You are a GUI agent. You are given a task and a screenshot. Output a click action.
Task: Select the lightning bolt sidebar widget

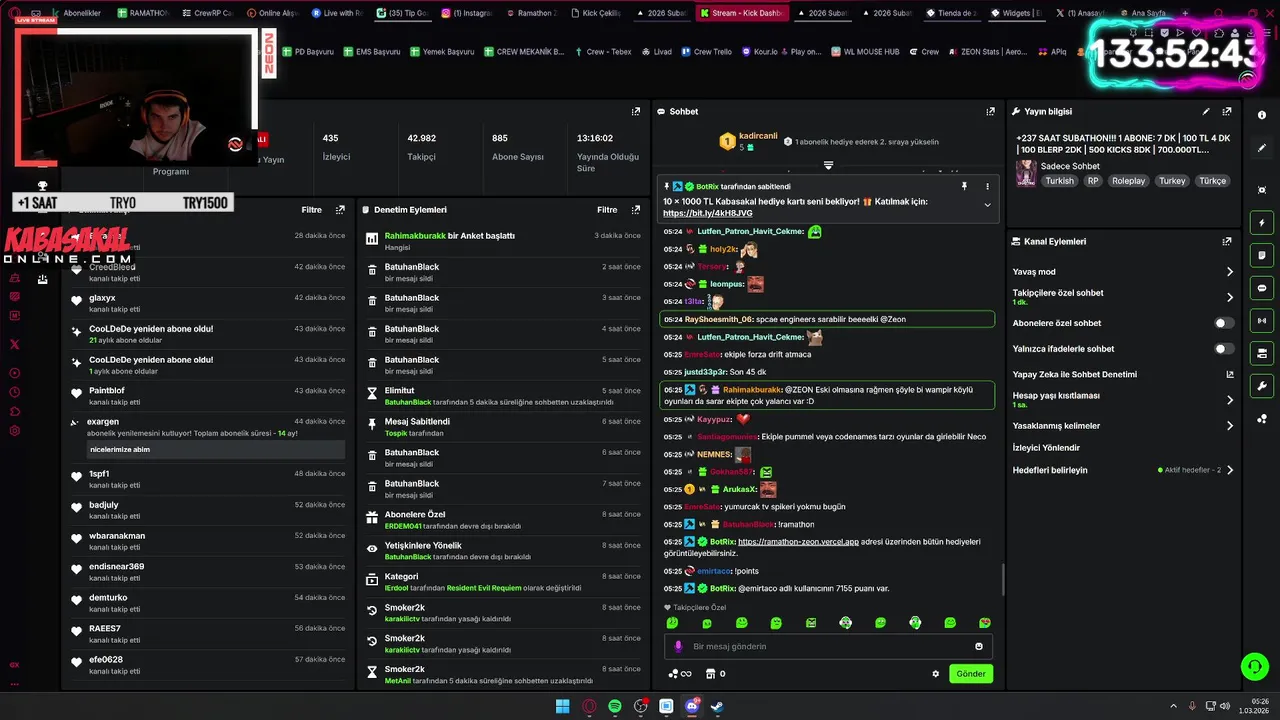coord(1262,223)
